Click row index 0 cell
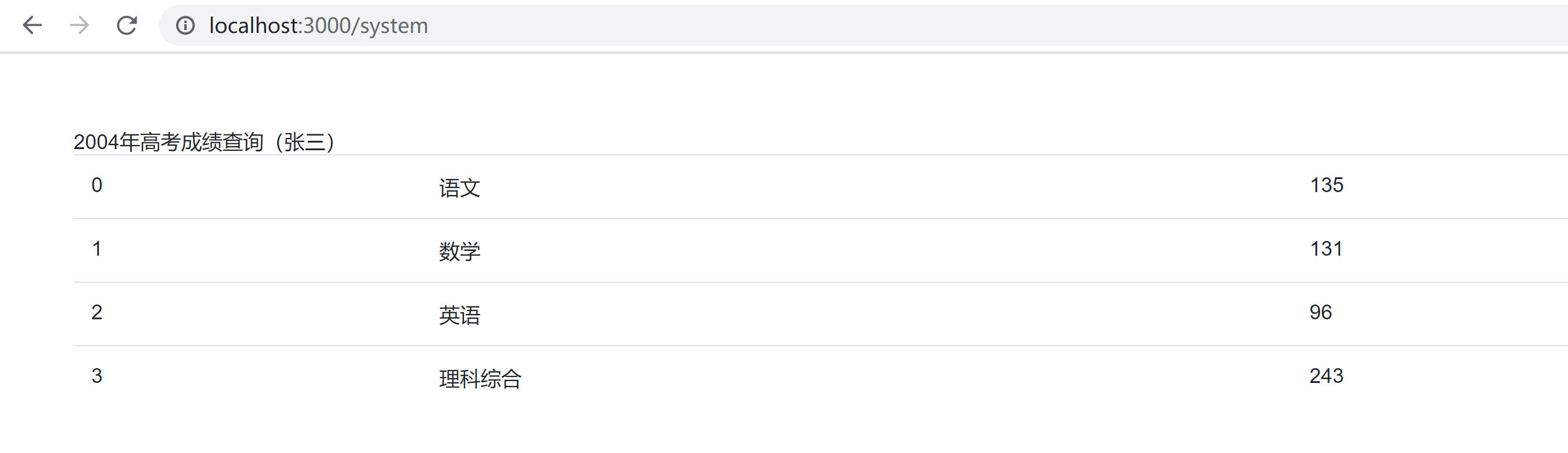The height and width of the screenshot is (453, 1568). click(97, 185)
